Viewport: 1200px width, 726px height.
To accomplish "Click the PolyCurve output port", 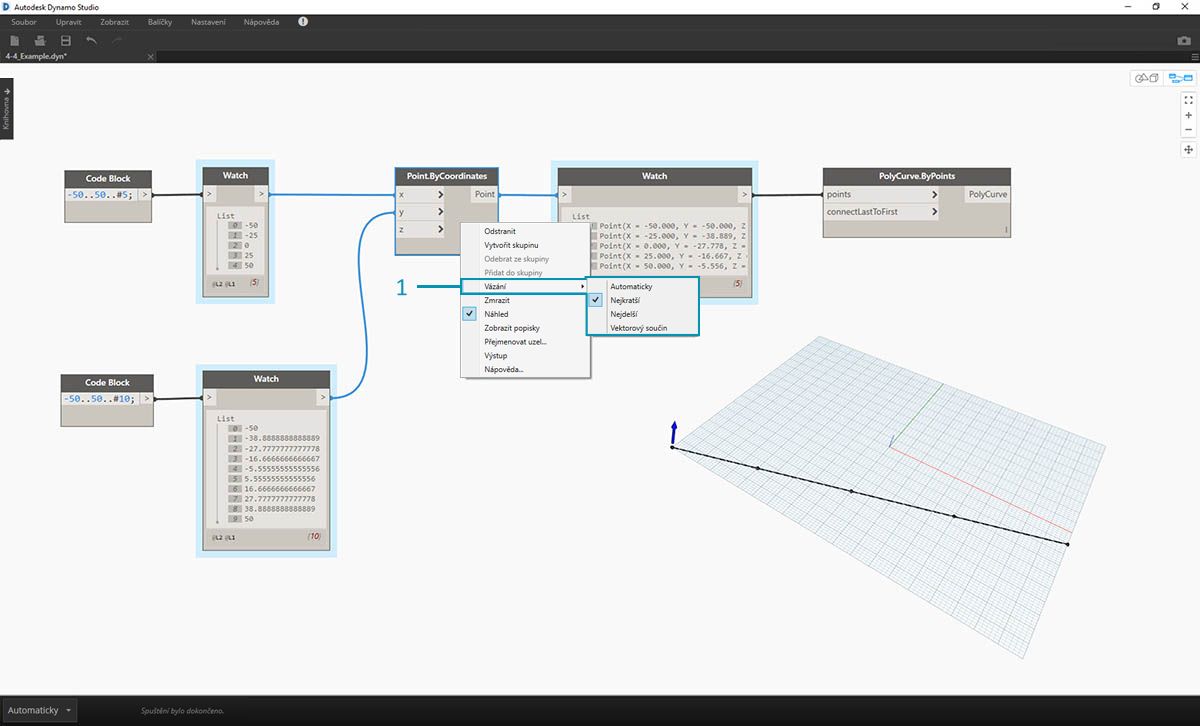I will (988, 194).
